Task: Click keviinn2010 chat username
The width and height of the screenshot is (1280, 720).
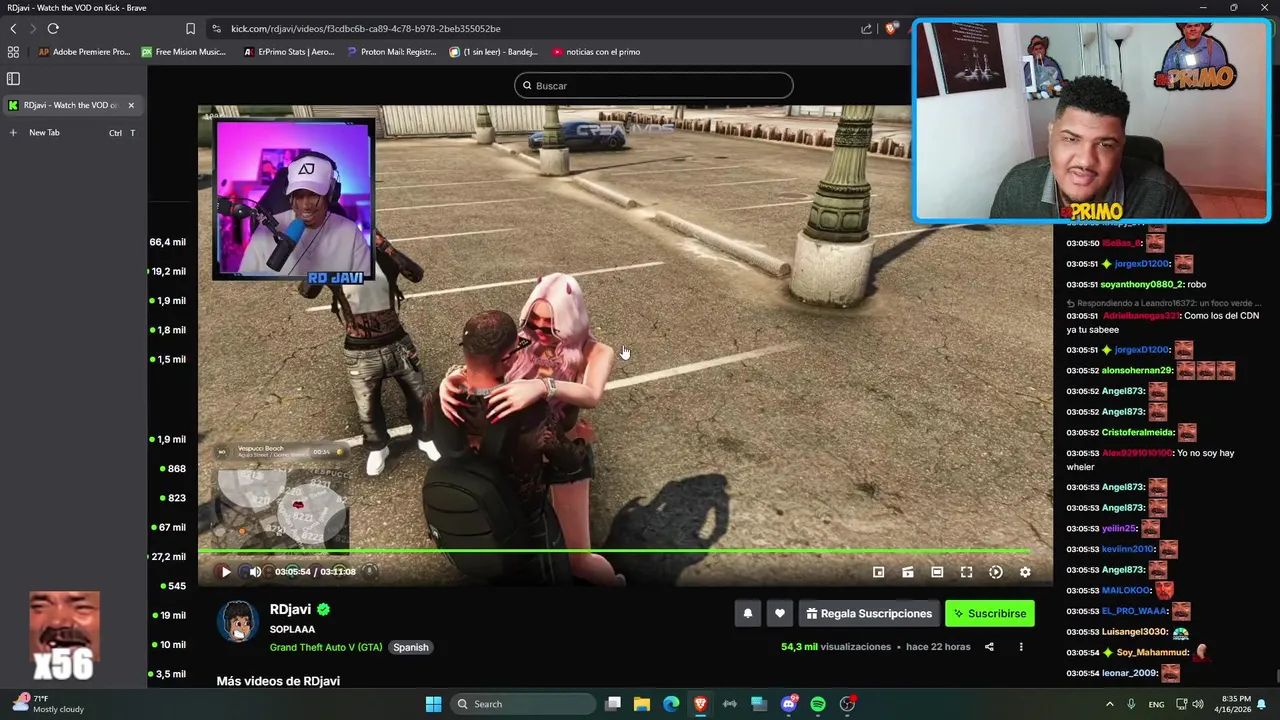Action: 1128,549
